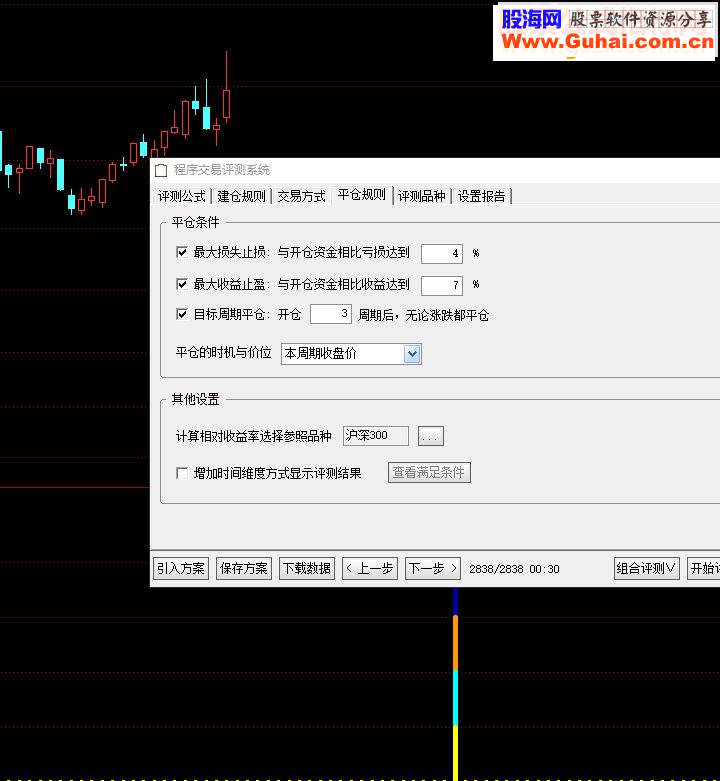Click the 00:30 elapsed time text
720x781 pixels.
click(544, 569)
